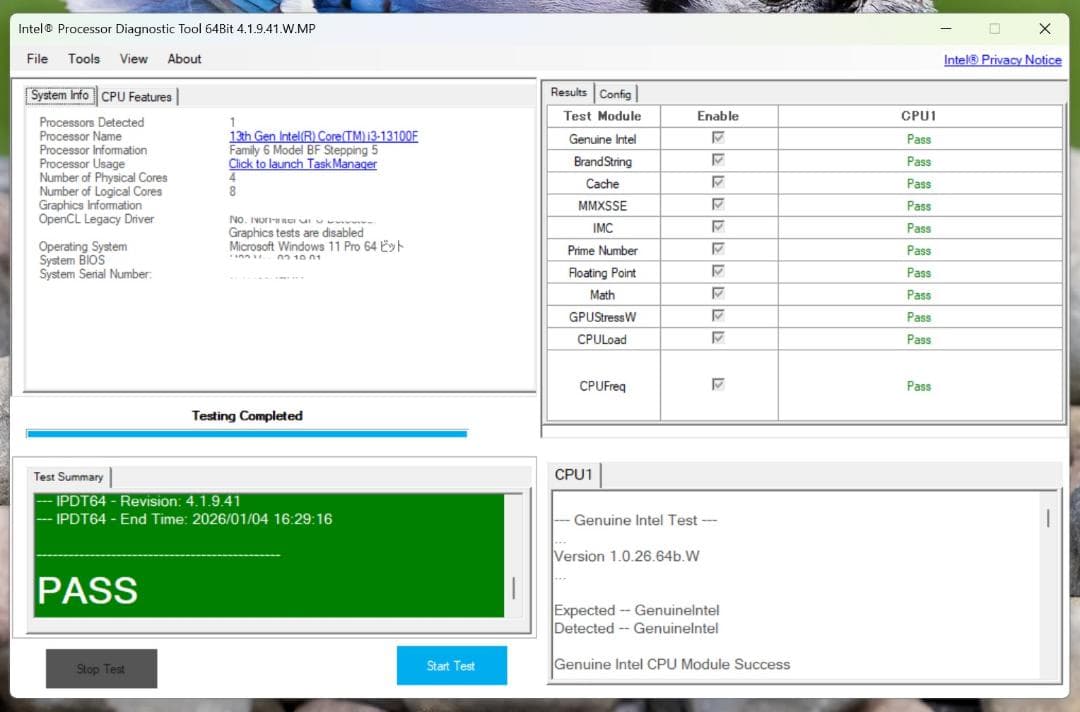Minimize the Intel Processor Diagnostic Tool window
Image resolution: width=1080 pixels, height=712 pixels.
946,29
